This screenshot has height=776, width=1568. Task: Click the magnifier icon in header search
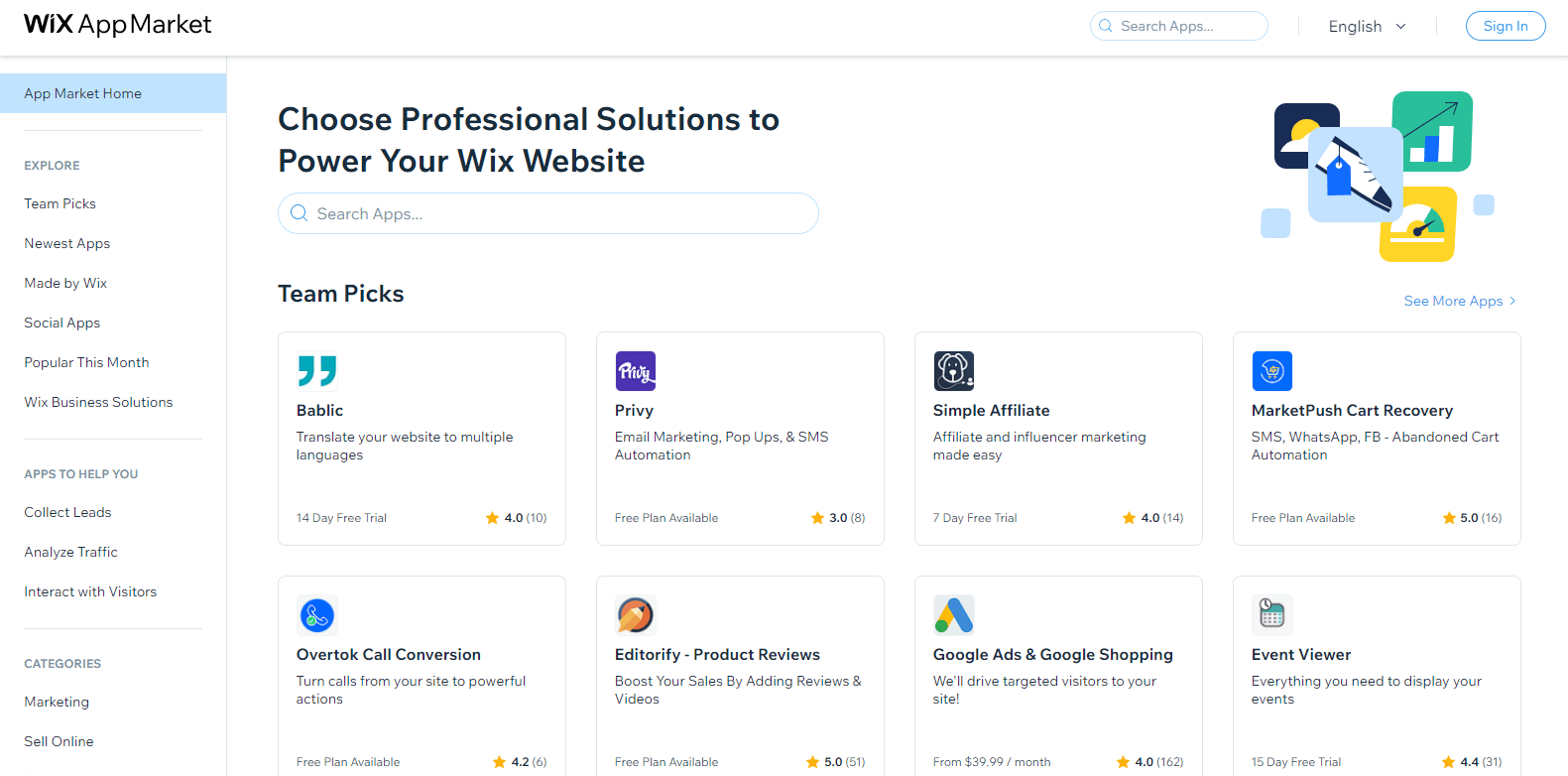pyautogui.click(x=1106, y=26)
